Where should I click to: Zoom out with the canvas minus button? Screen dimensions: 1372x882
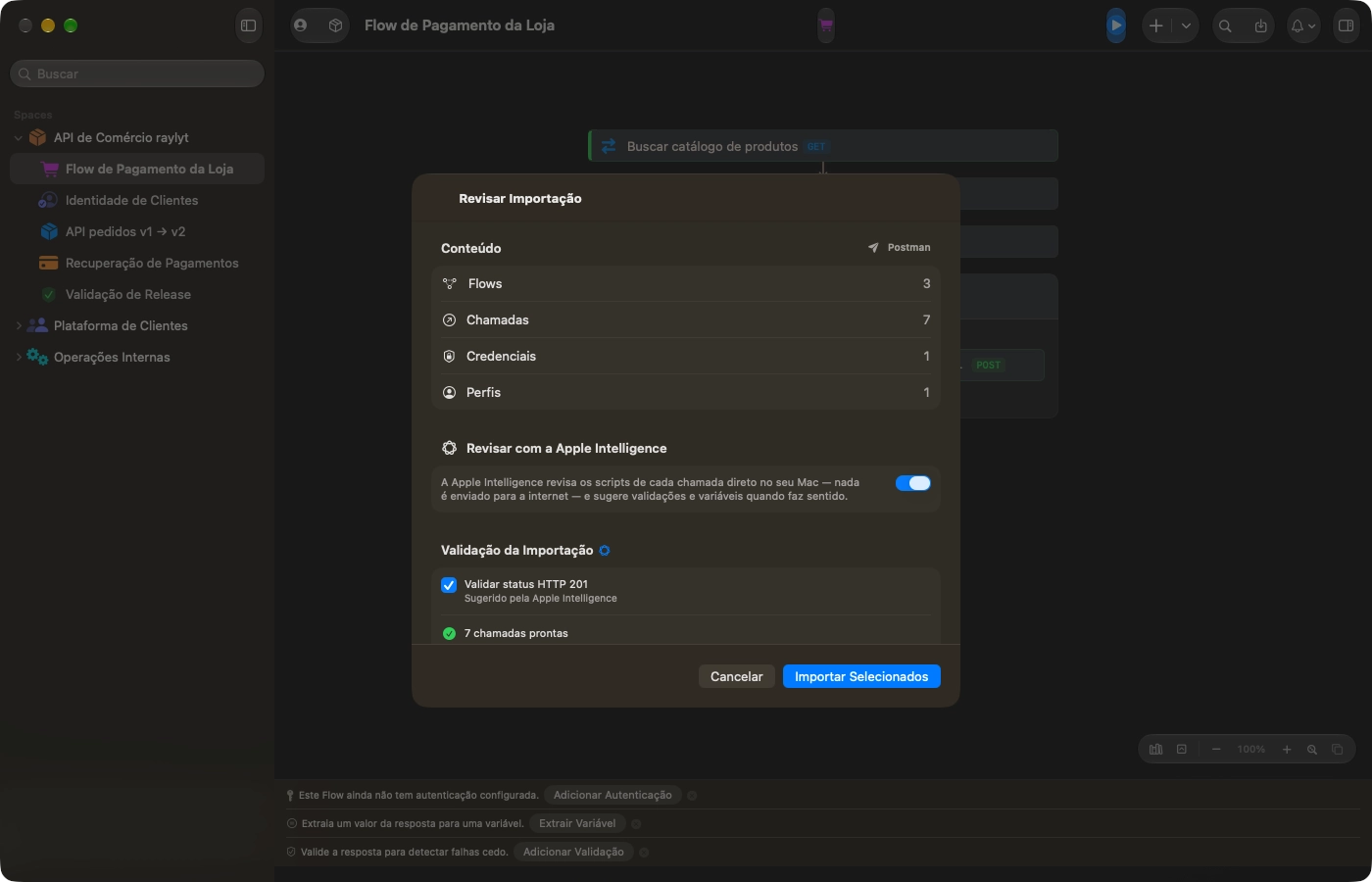point(1216,750)
